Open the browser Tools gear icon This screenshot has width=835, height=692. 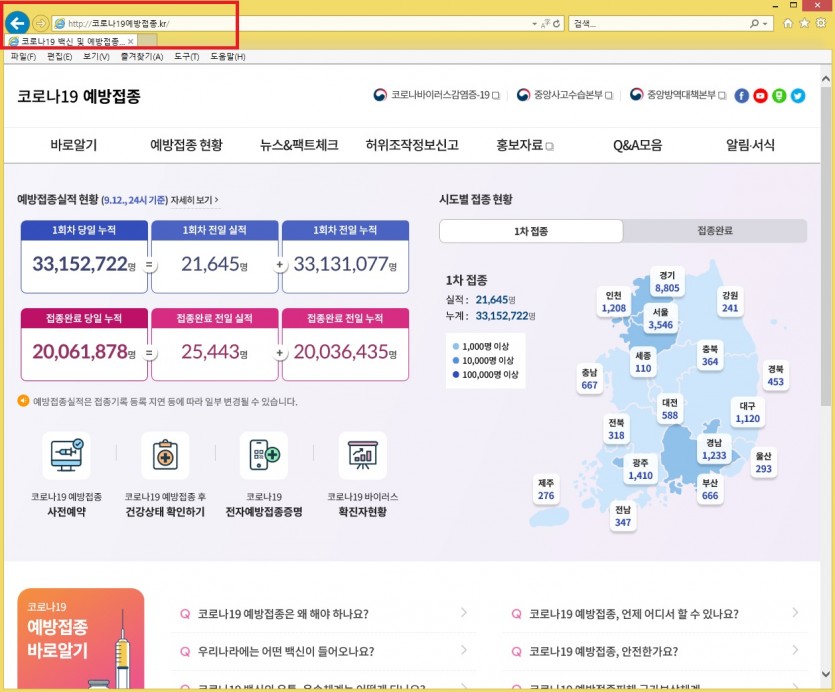(820, 23)
